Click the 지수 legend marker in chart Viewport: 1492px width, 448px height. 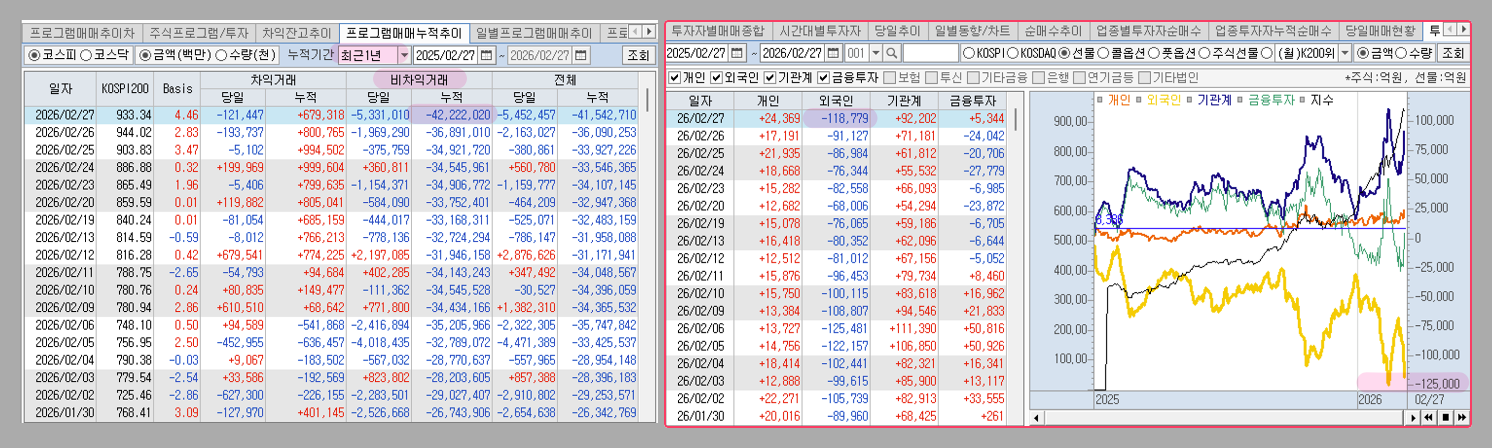pos(1301,99)
